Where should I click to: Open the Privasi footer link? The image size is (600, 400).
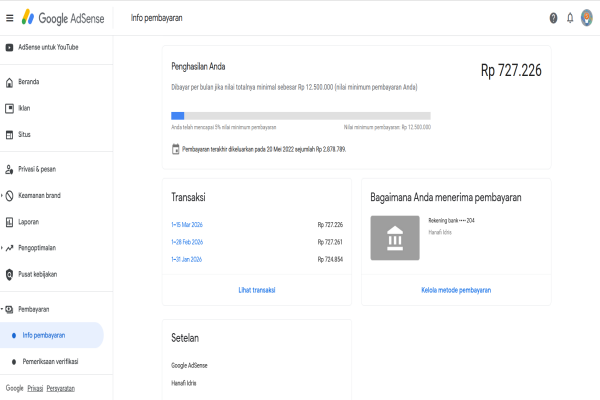35,388
